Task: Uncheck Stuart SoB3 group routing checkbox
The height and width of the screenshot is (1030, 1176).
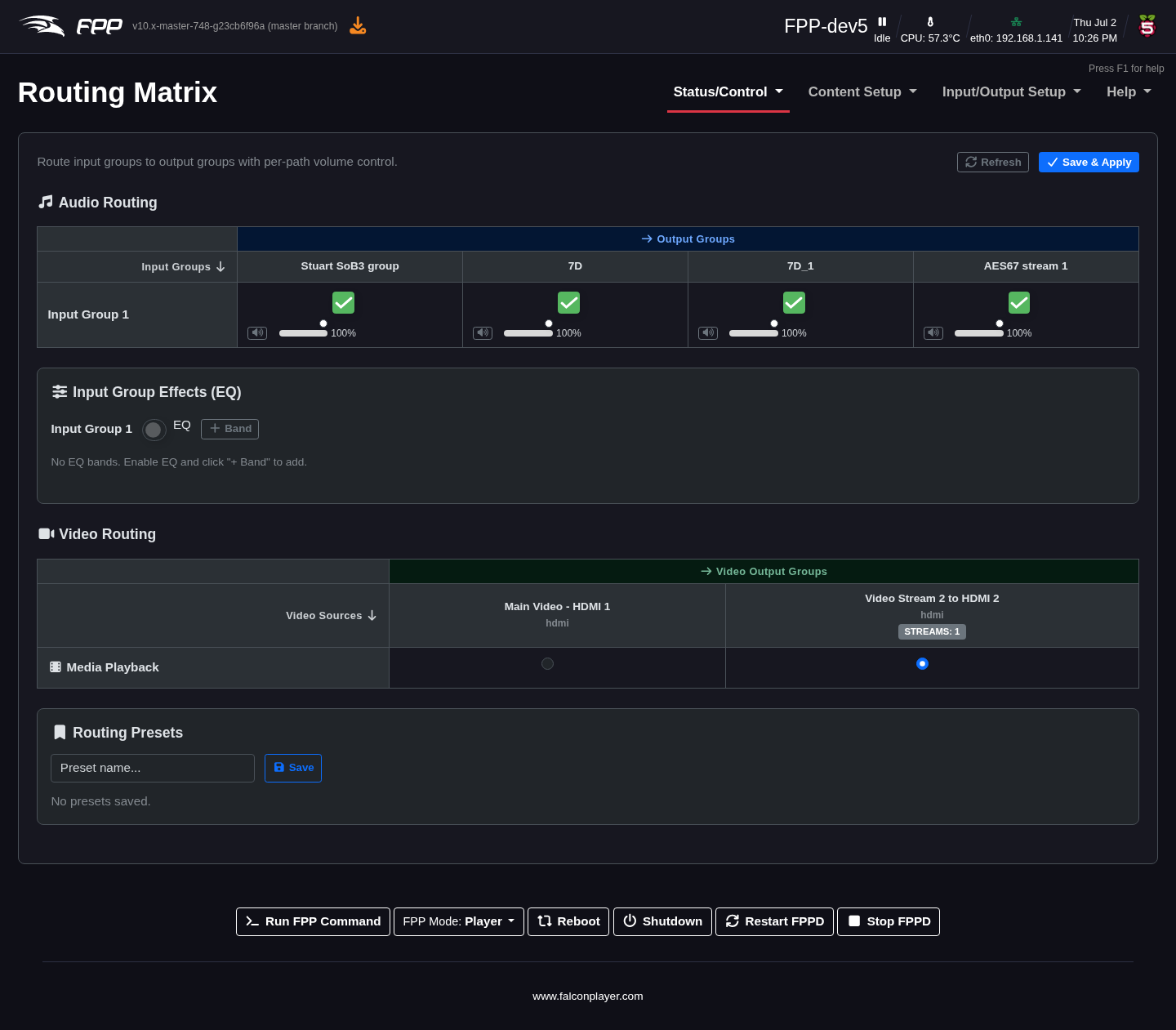Action: [x=344, y=303]
